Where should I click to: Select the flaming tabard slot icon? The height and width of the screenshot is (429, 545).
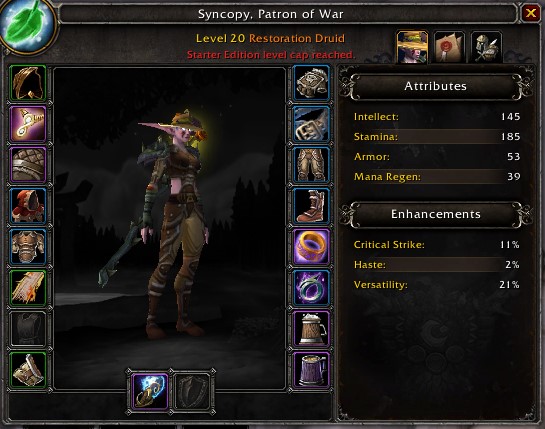click(x=28, y=288)
